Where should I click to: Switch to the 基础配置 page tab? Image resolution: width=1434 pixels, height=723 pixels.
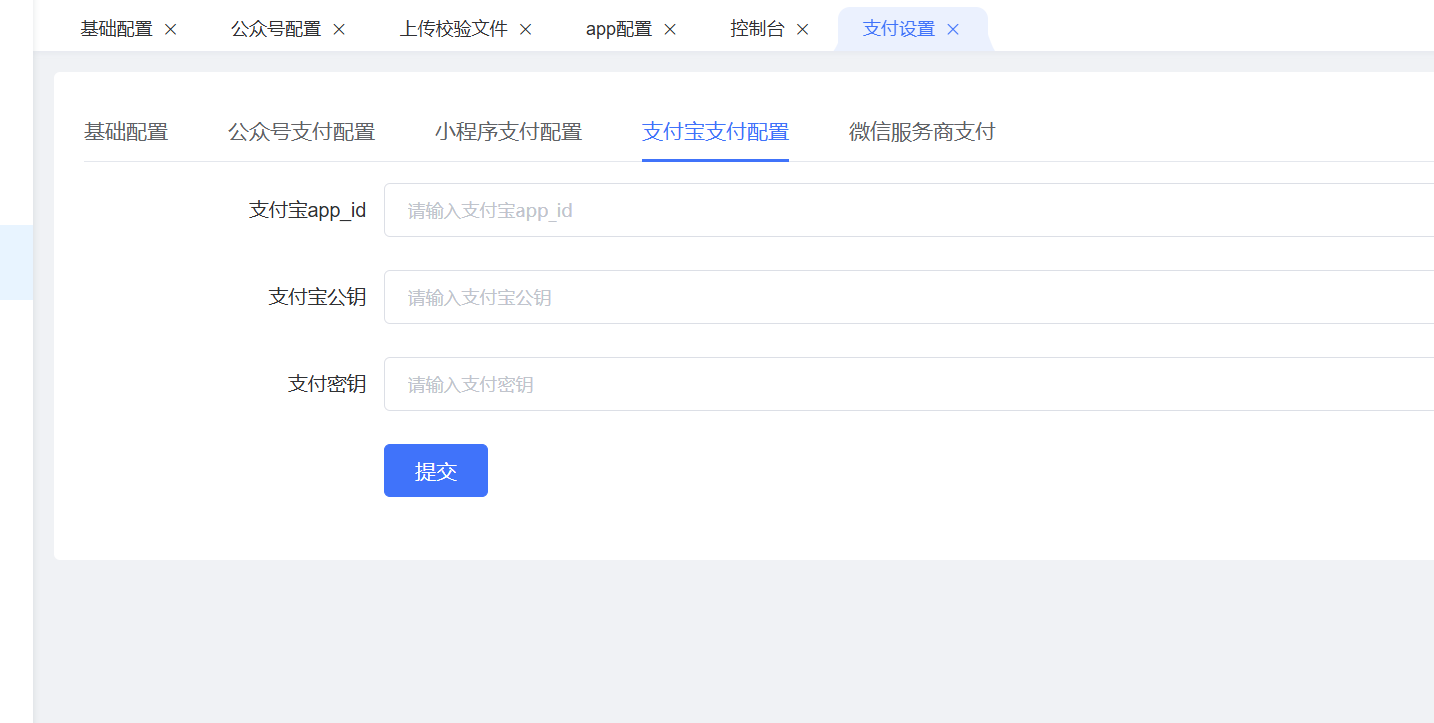pos(116,30)
